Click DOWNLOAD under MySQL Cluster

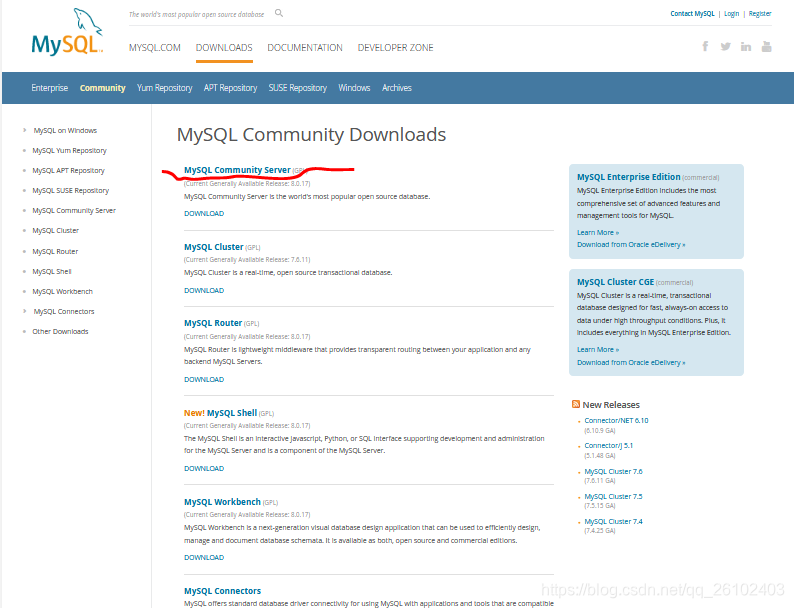204,290
